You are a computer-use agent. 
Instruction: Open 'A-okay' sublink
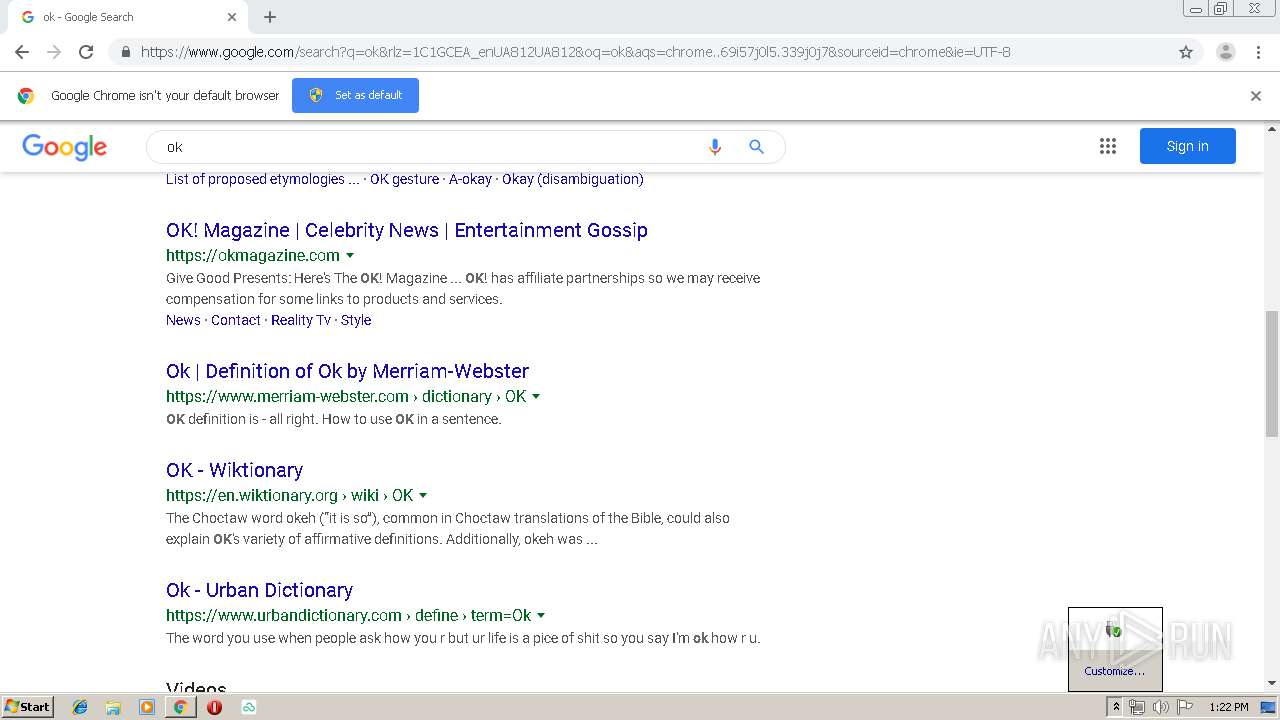click(470, 179)
